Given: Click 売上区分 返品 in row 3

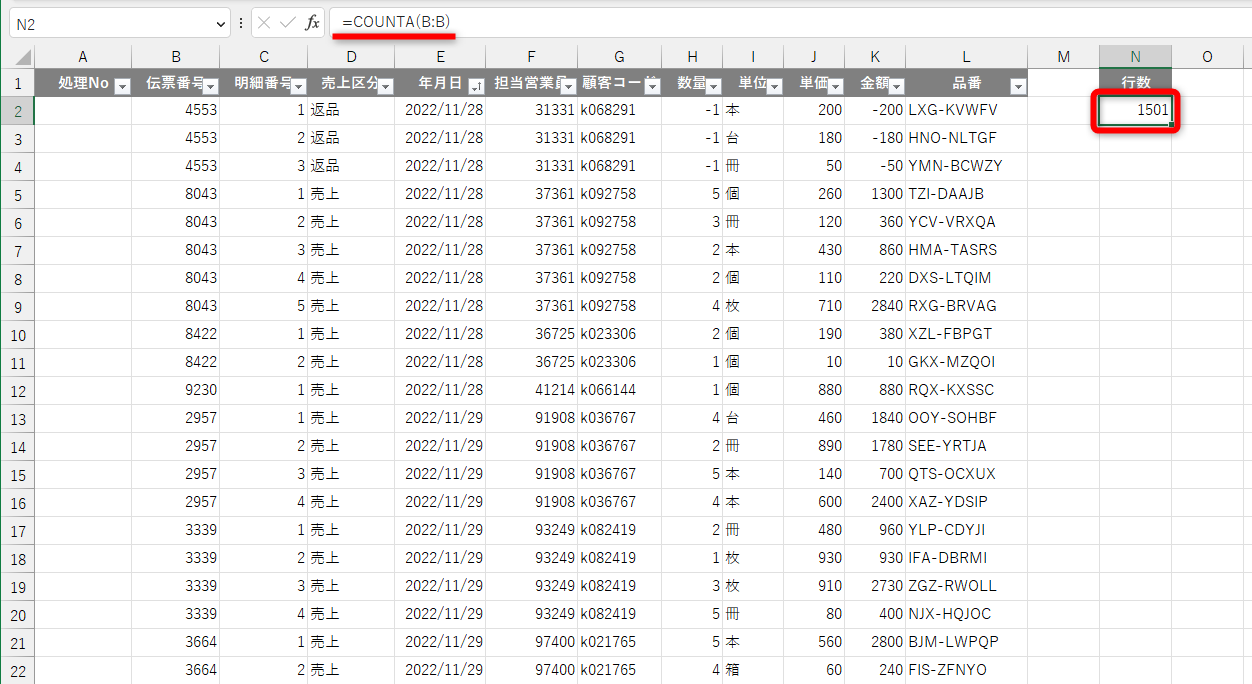Looking at the screenshot, I should (351, 138).
